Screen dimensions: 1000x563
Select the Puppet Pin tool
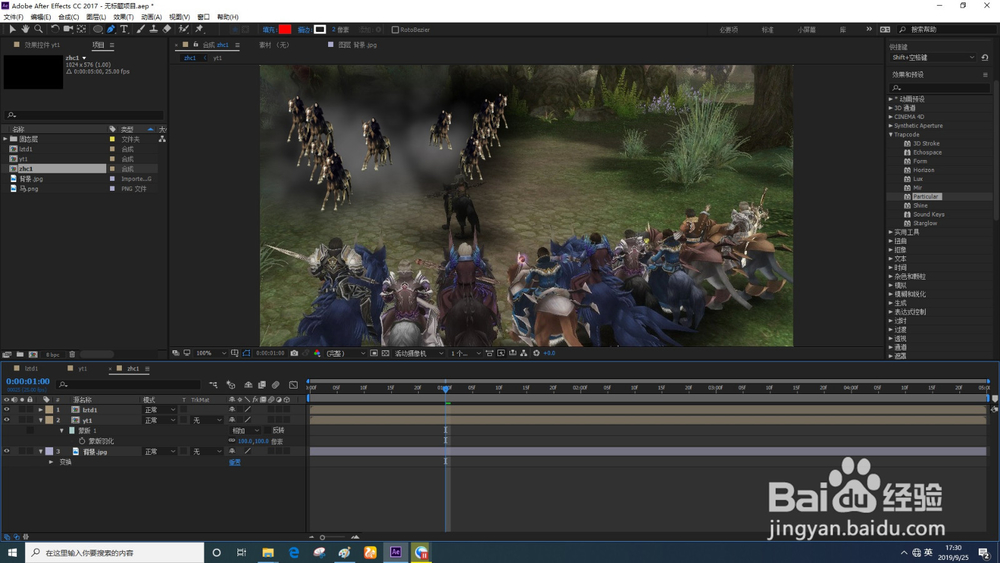click(x=199, y=29)
